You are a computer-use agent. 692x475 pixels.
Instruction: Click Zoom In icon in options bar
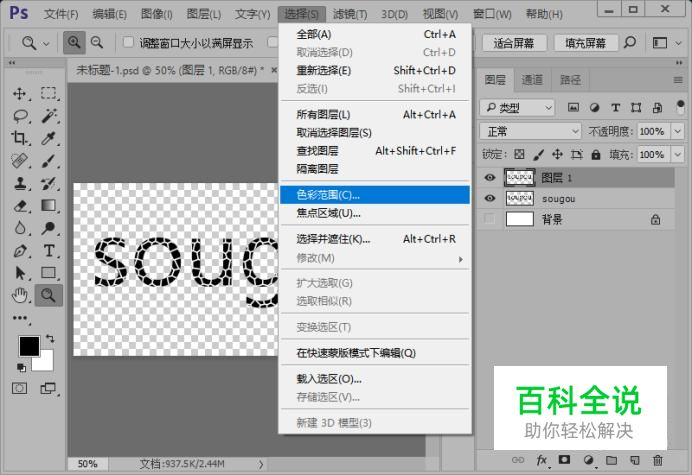point(74,42)
